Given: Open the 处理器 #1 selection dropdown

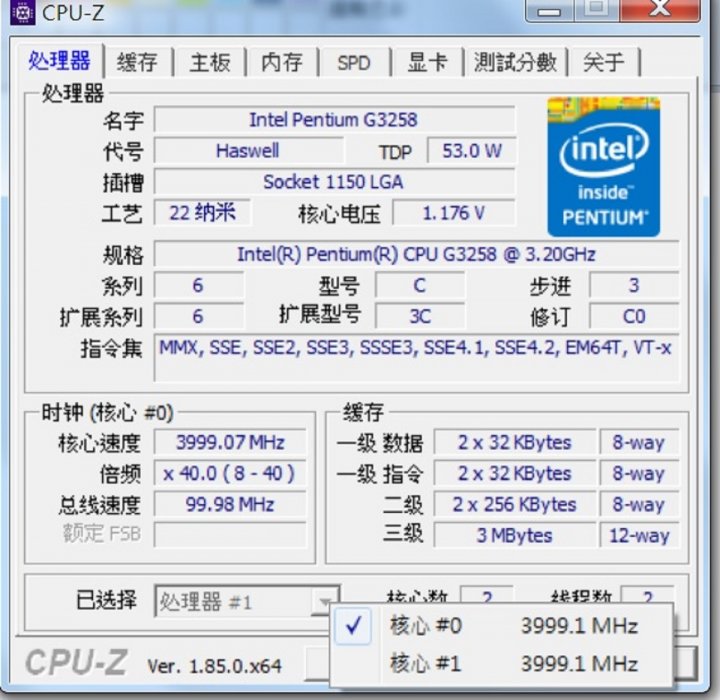Looking at the screenshot, I should coord(247,601).
